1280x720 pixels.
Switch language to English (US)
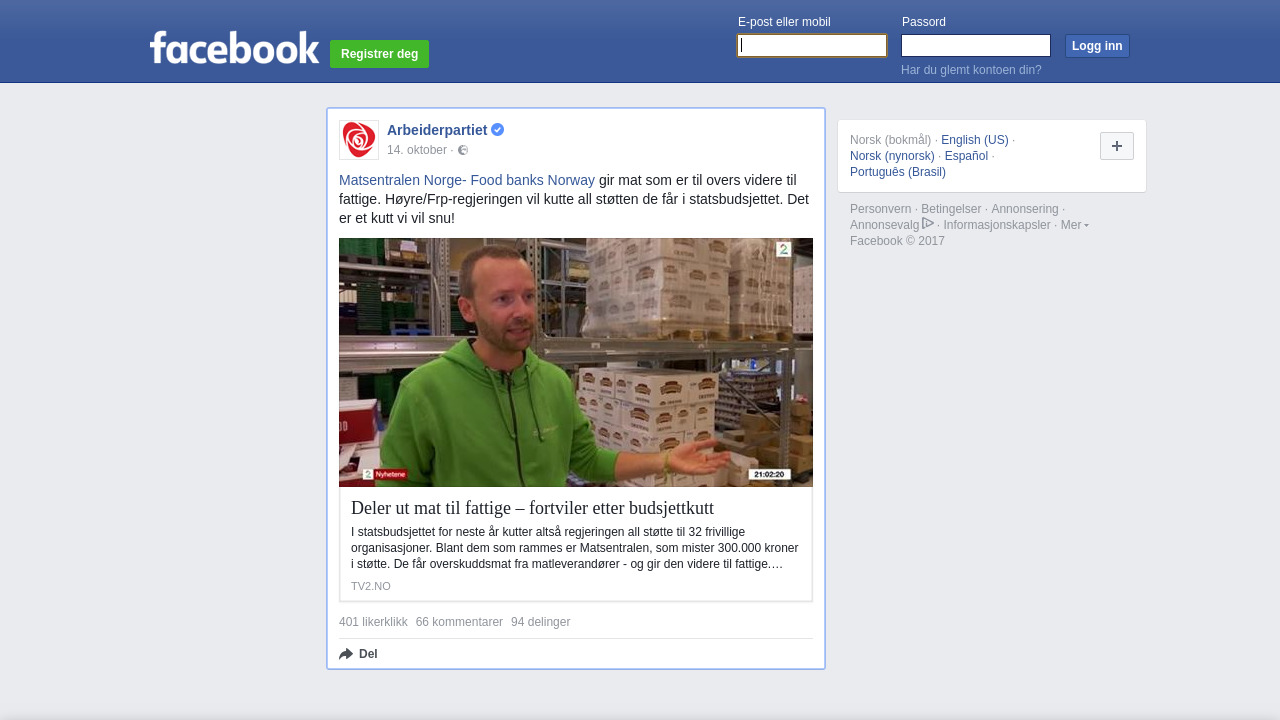975,140
